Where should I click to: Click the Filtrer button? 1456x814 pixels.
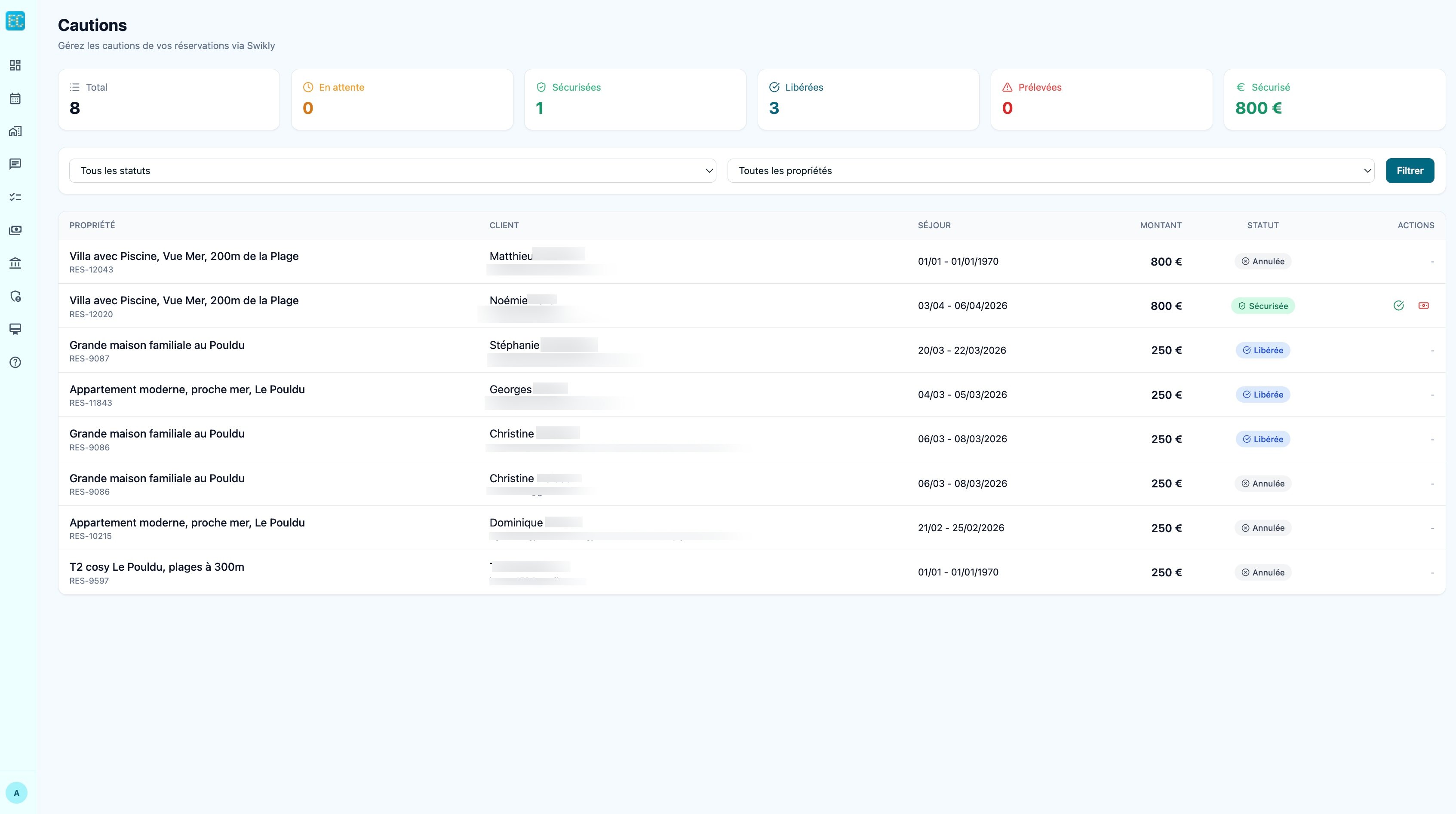coord(1410,170)
